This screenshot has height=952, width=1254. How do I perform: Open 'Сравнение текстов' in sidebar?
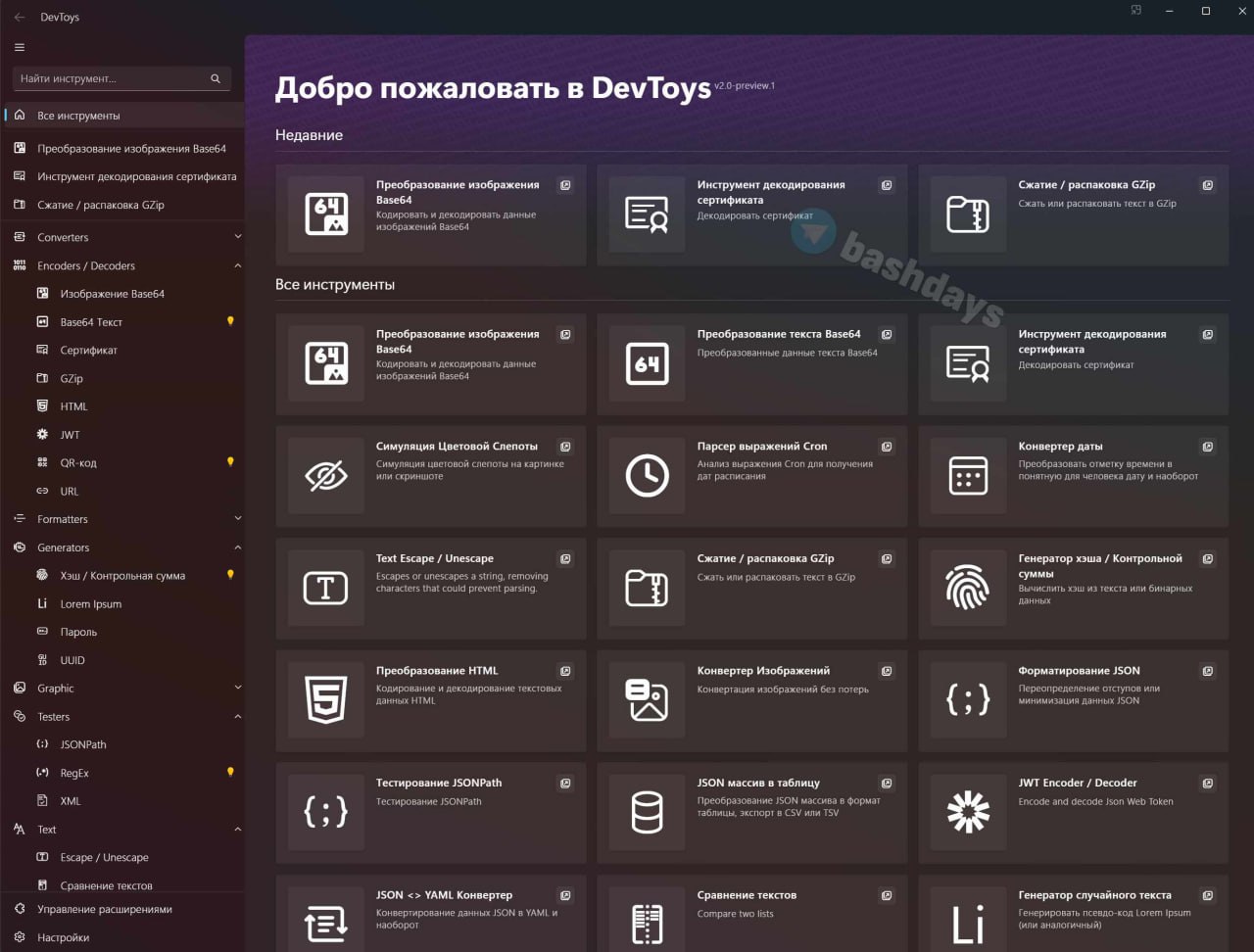tap(124, 884)
